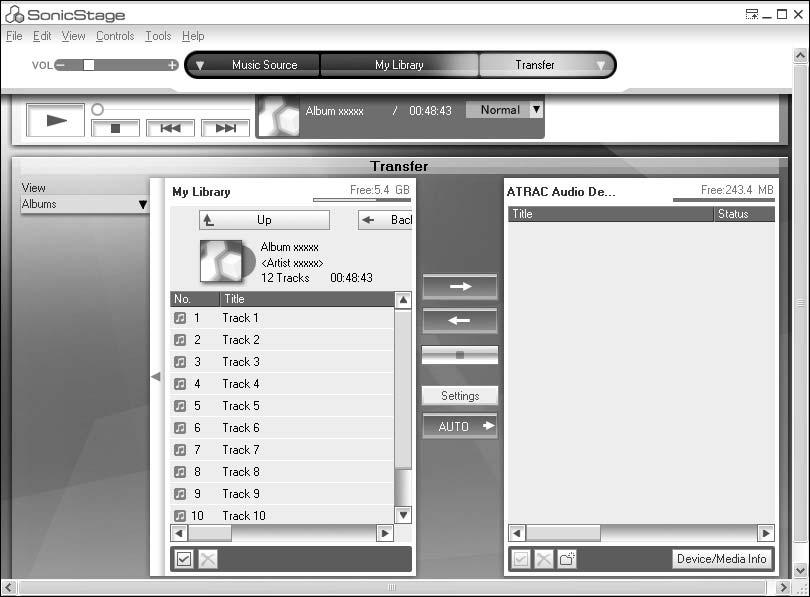Click the No. column header
This screenshot has height=597, width=810.
(x=195, y=299)
